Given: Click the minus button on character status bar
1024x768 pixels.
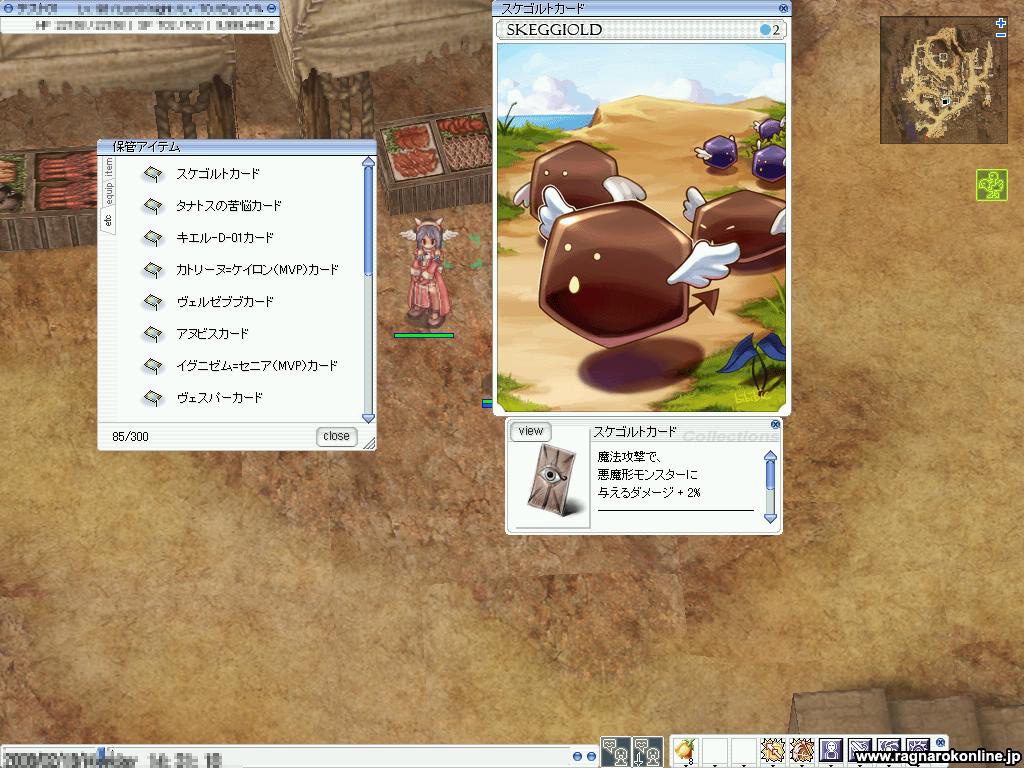Looking at the screenshot, I should click(x=272, y=8).
